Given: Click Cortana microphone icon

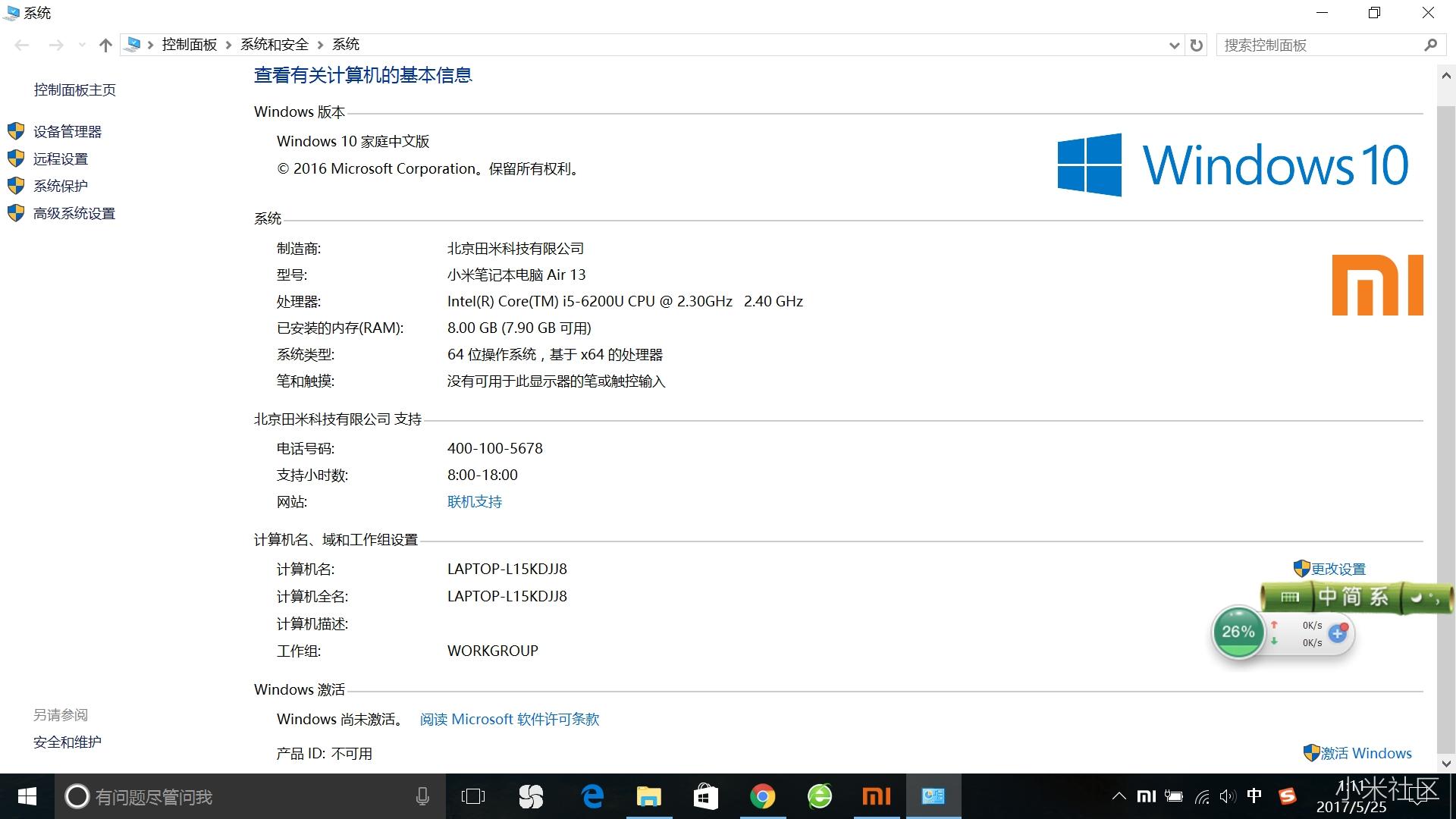Looking at the screenshot, I should point(422,796).
